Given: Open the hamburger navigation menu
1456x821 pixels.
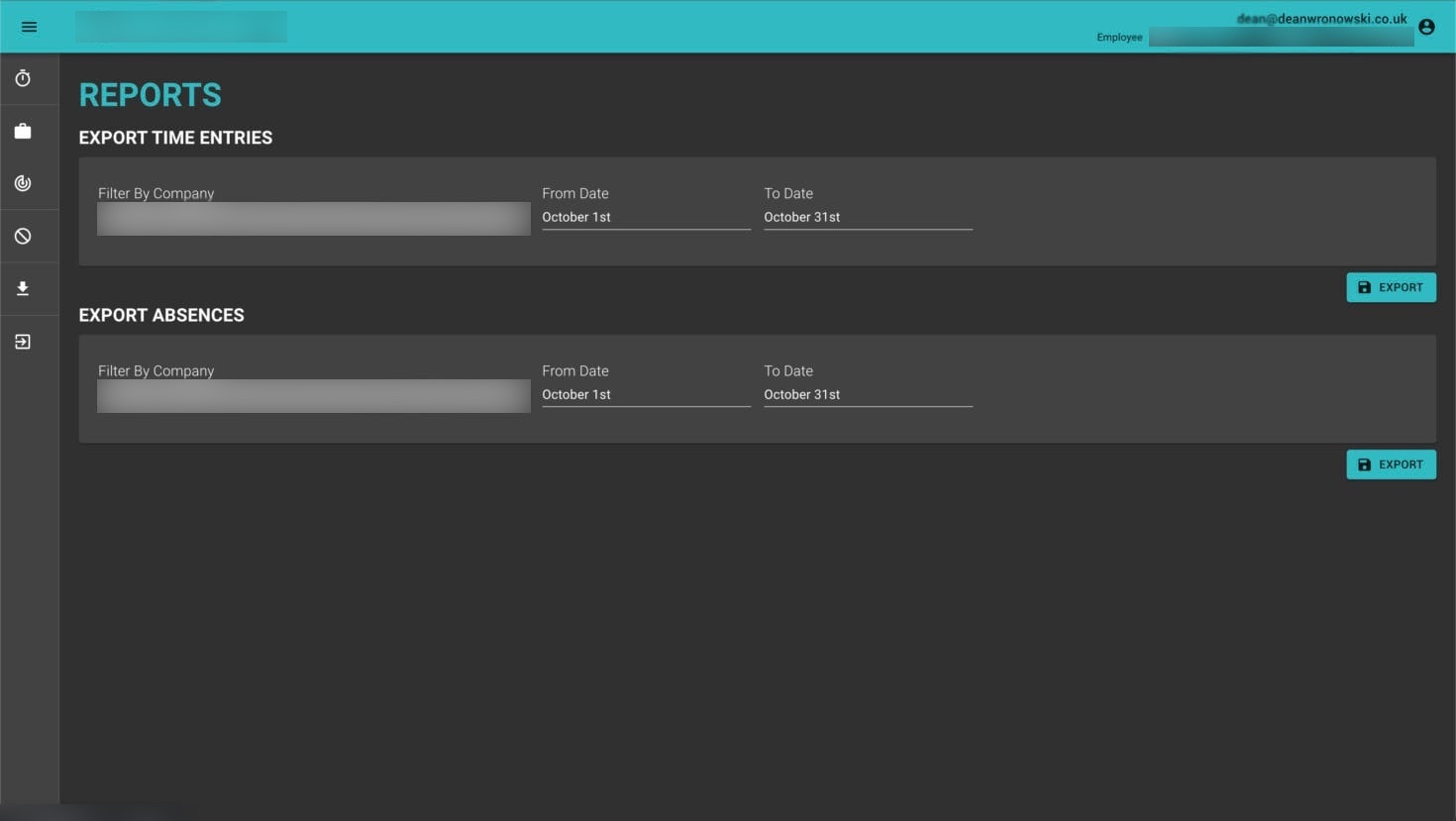Looking at the screenshot, I should [x=29, y=27].
